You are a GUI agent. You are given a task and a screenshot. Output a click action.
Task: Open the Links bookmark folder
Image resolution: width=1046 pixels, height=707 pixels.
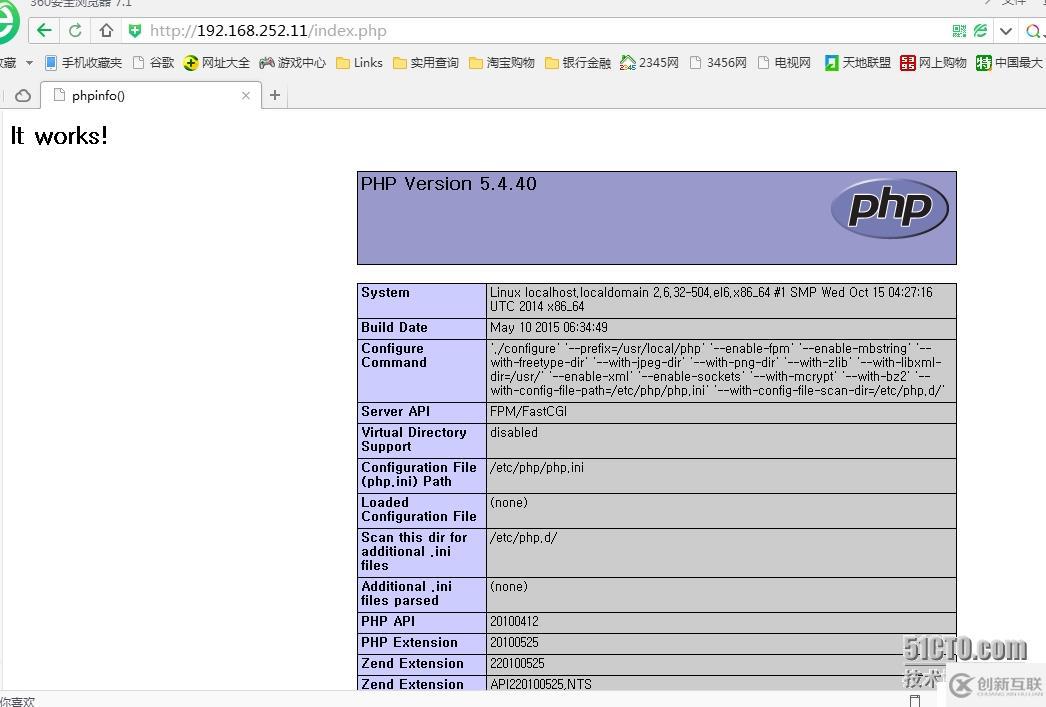(x=359, y=63)
